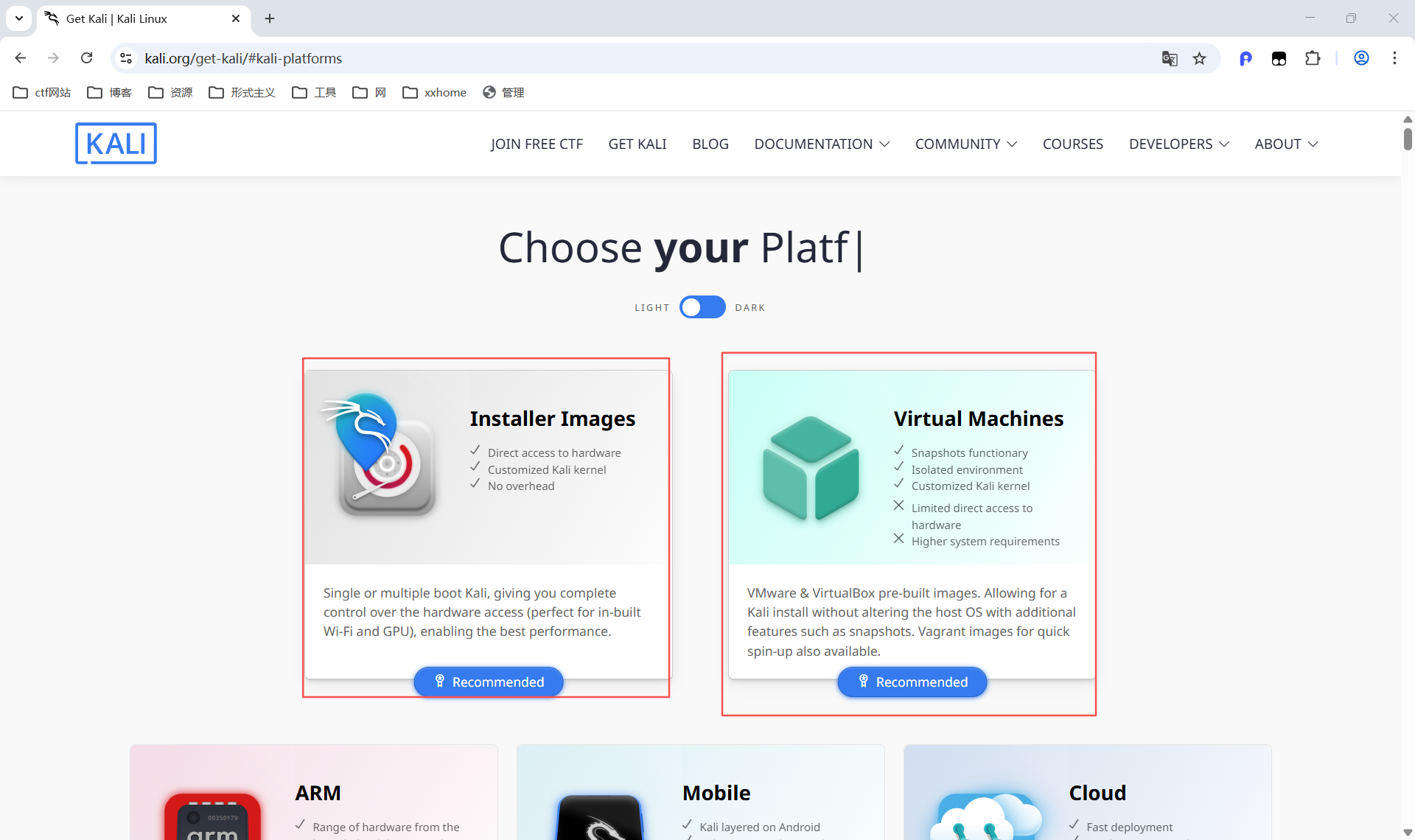Open the Join Free CTF page
Image resolution: width=1415 pixels, height=840 pixels.
[x=537, y=144]
